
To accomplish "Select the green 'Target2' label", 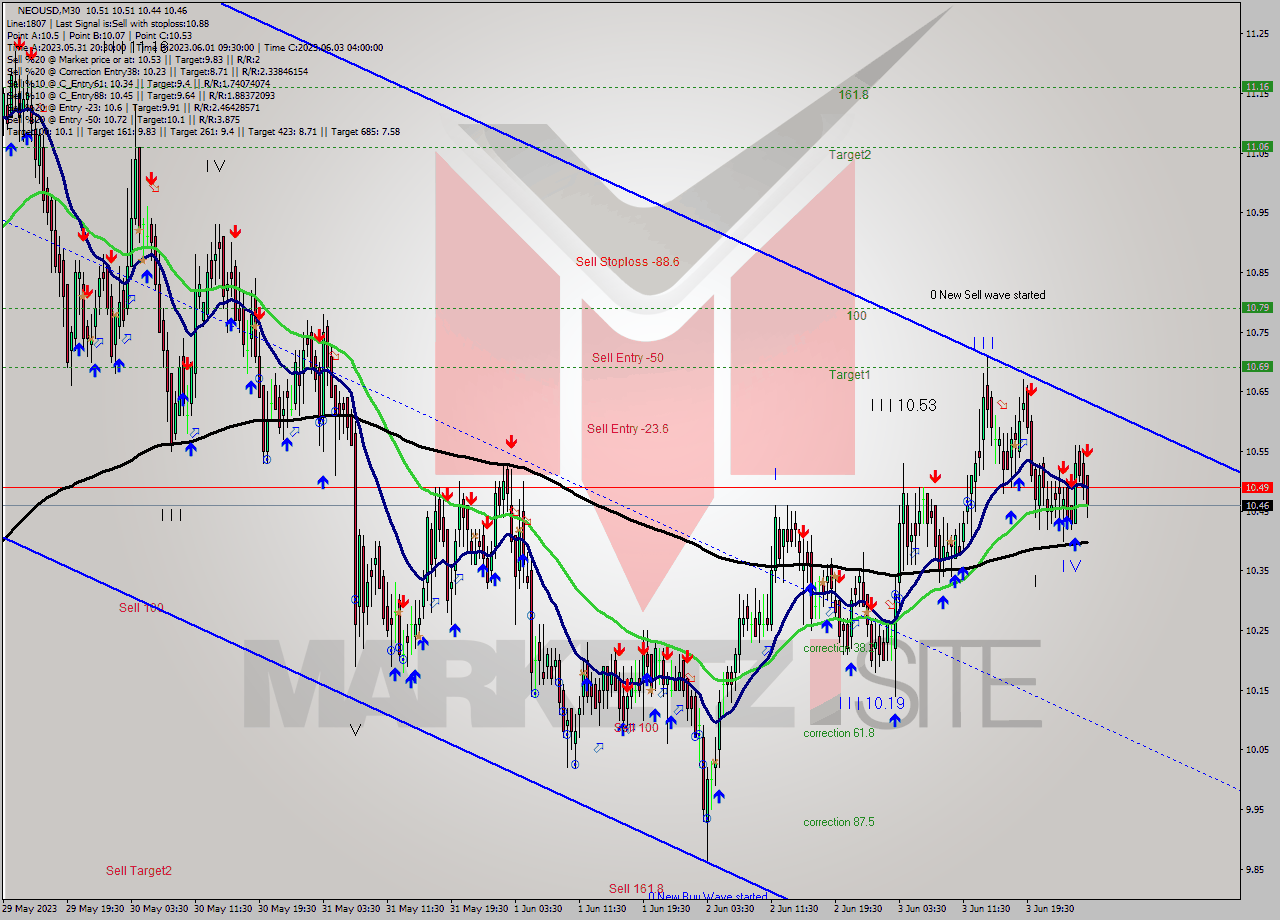I will tap(850, 155).
